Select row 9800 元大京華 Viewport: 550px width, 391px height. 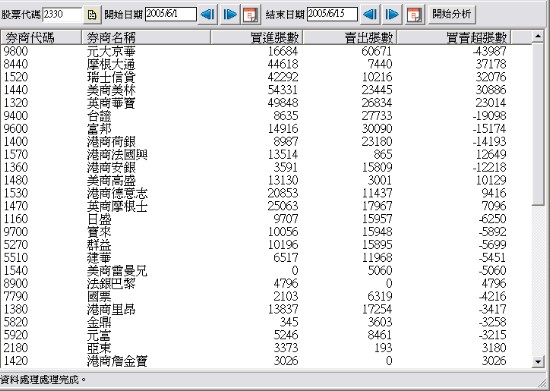pyautogui.click(x=266, y=51)
